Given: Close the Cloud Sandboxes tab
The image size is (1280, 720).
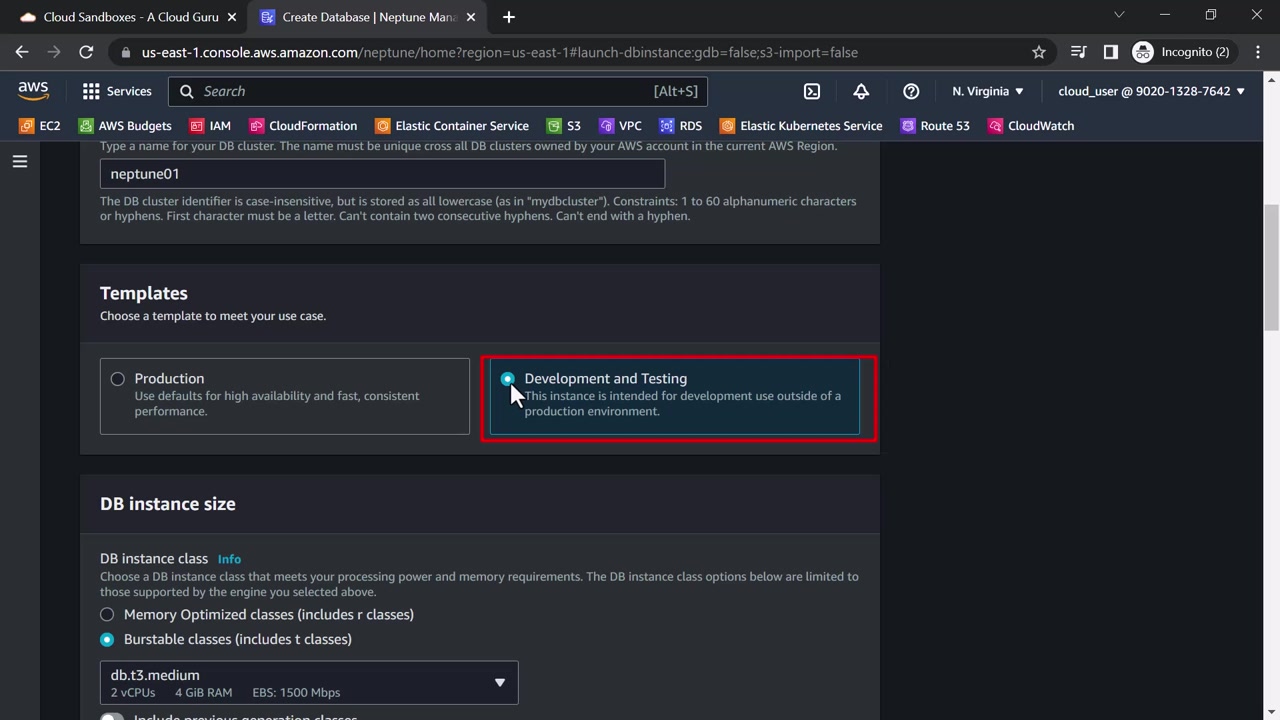Looking at the screenshot, I should 232,17.
